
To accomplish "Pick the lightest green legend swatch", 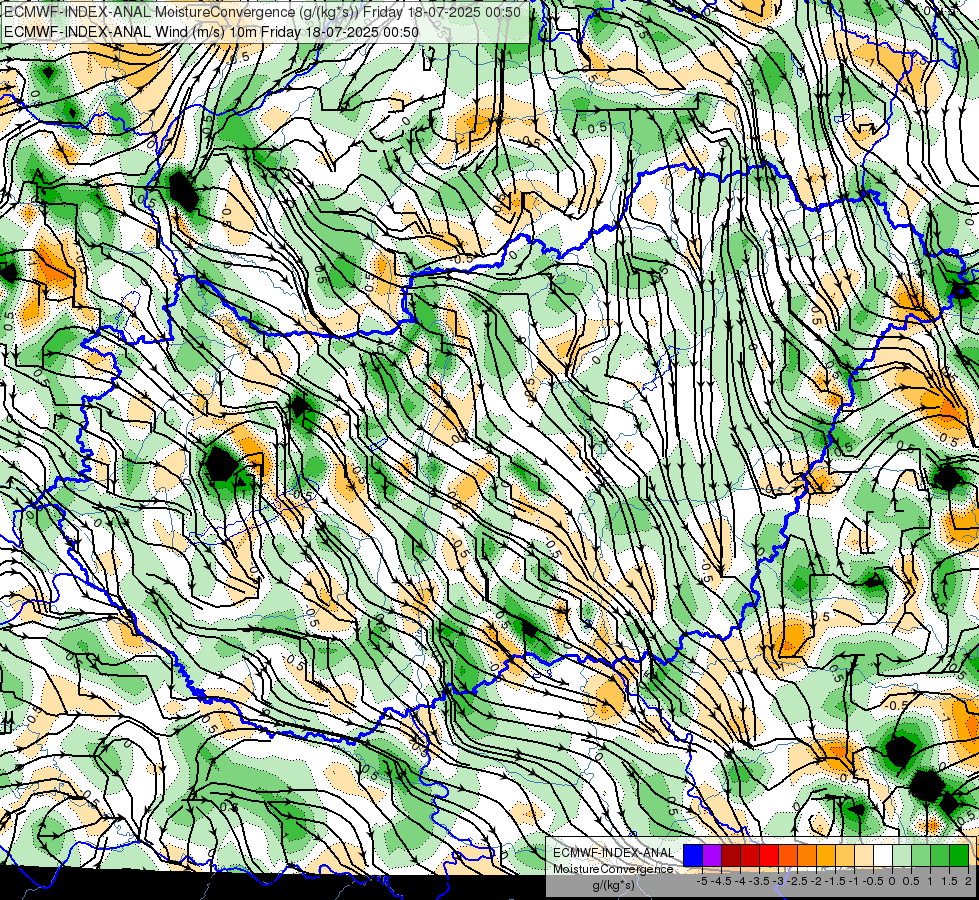I will [x=902, y=856].
